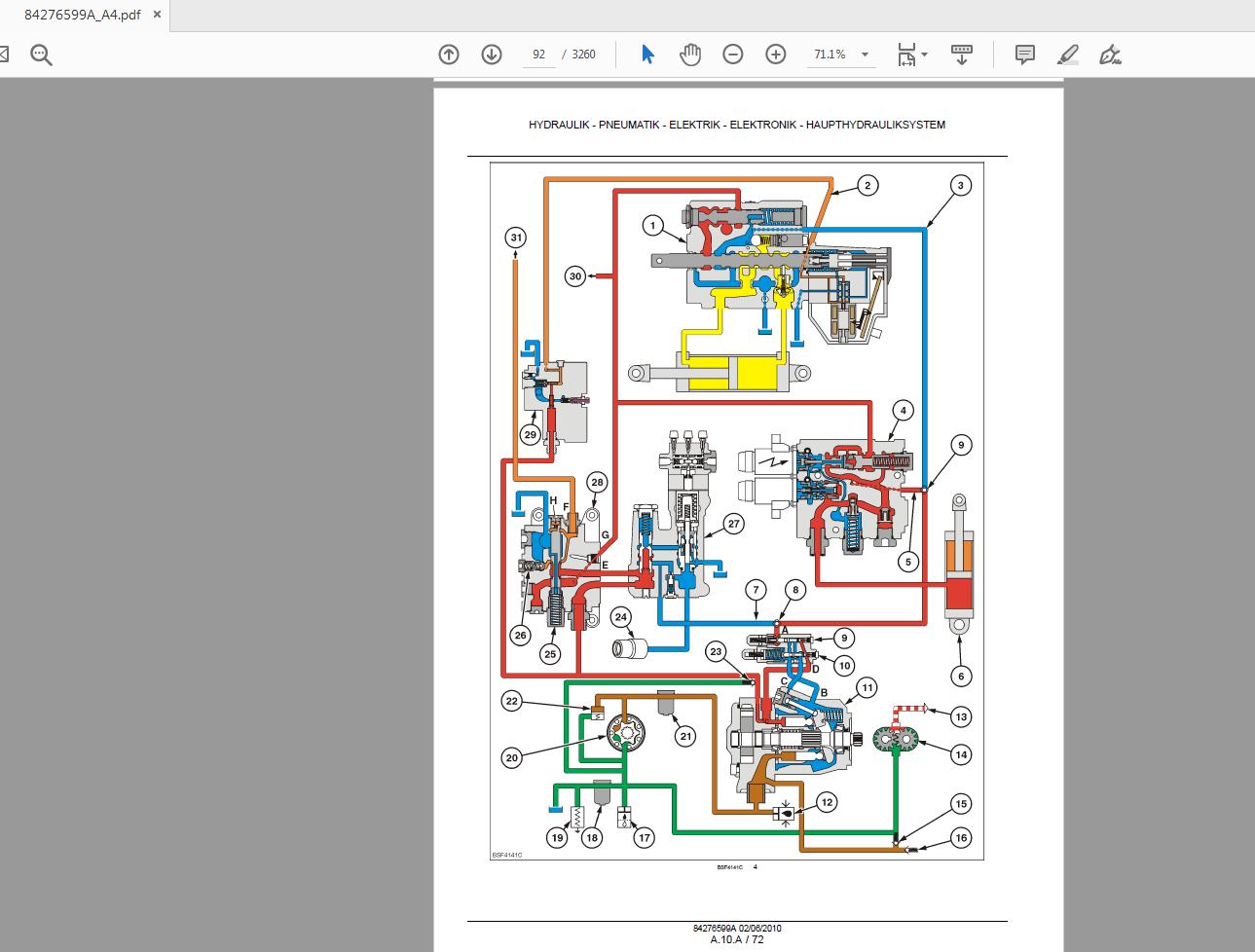Click the find text magnifier icon
Image resolution: width=1255 pixels, height=952 pixels.
click(x=41, y=55)
